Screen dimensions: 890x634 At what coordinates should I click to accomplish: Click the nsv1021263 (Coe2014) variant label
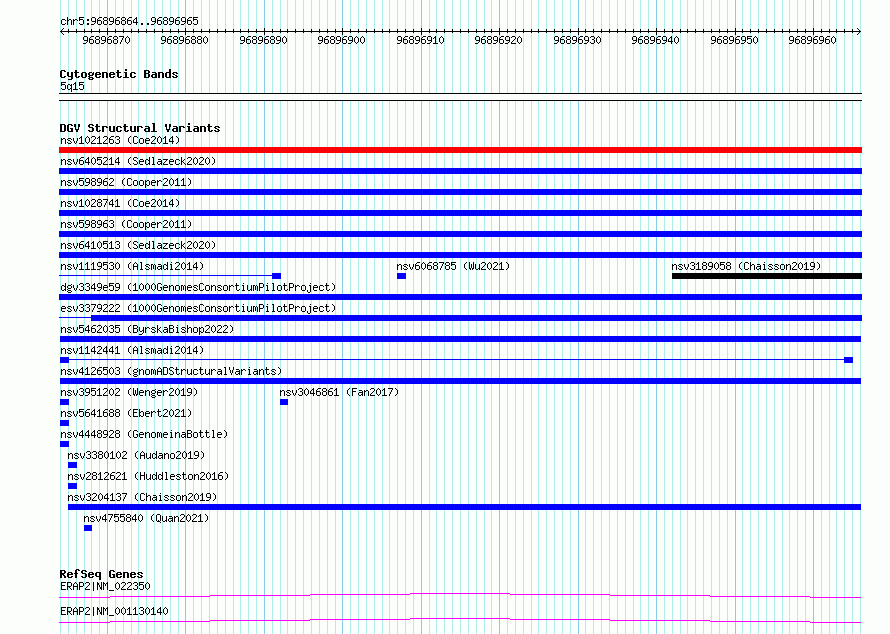coord(120,140)
